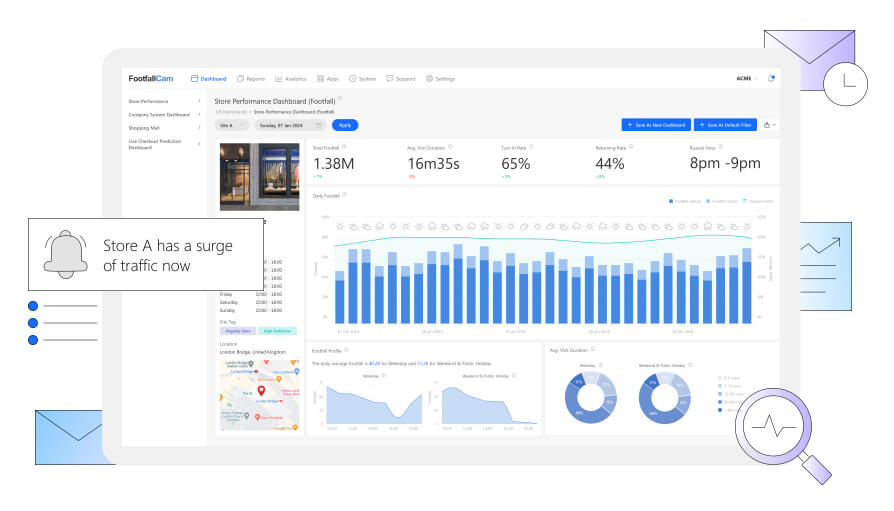Click the info icon beside the dashboard title
This screenshot has width=894, height=511.
coord(340,100)
